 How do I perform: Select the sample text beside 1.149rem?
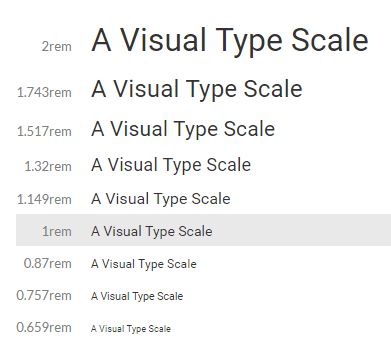161,199
